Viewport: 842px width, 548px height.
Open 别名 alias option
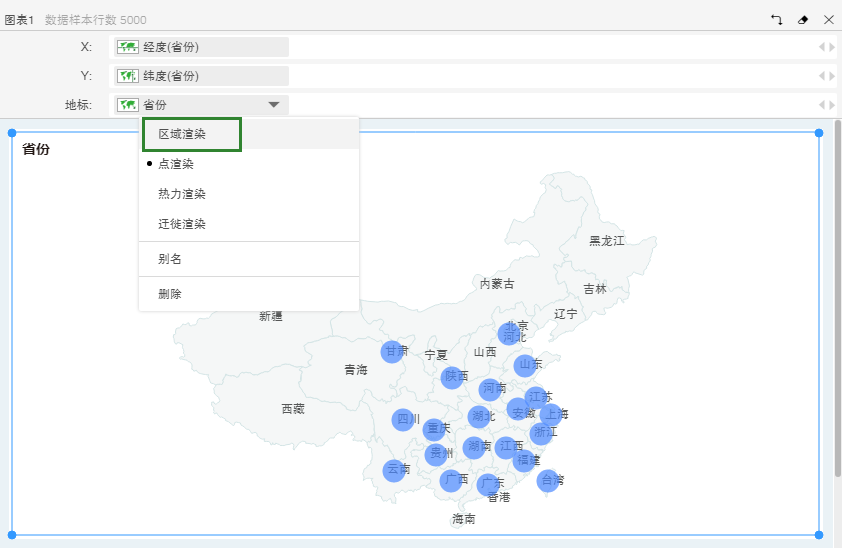[x=170, y=259]
